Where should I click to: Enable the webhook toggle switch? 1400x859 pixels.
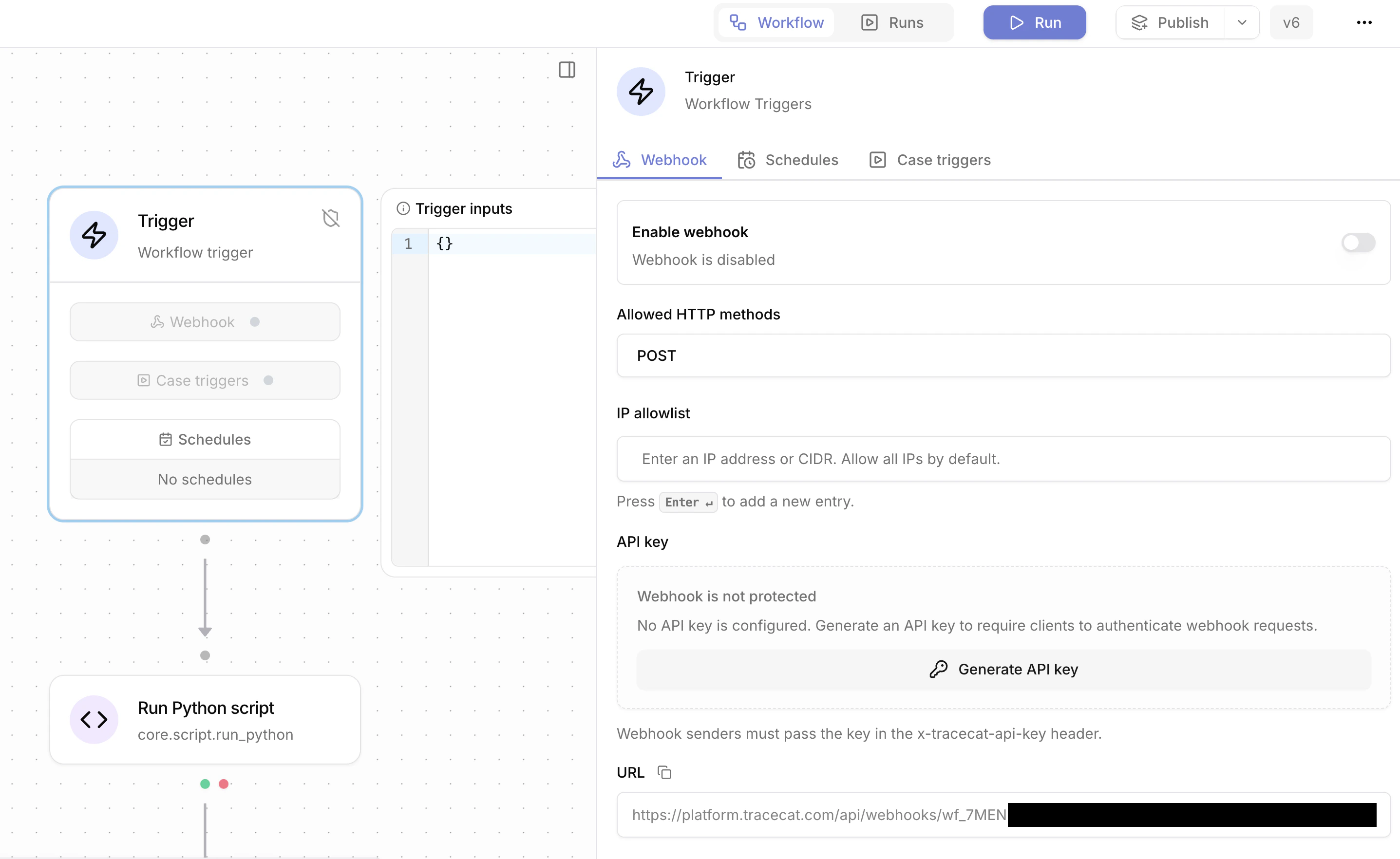pyautogui.click(x=1358, y=243)
